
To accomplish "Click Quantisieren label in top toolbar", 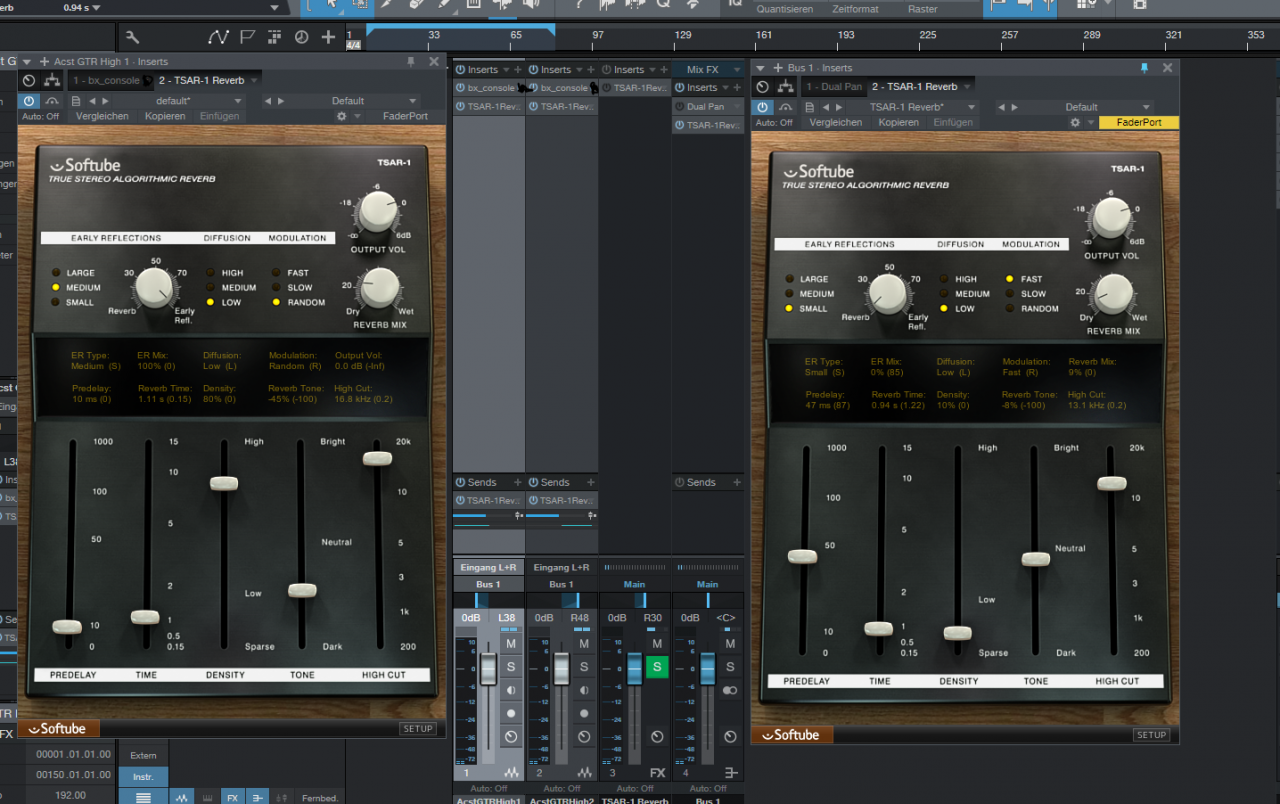I will pos(785,9).
